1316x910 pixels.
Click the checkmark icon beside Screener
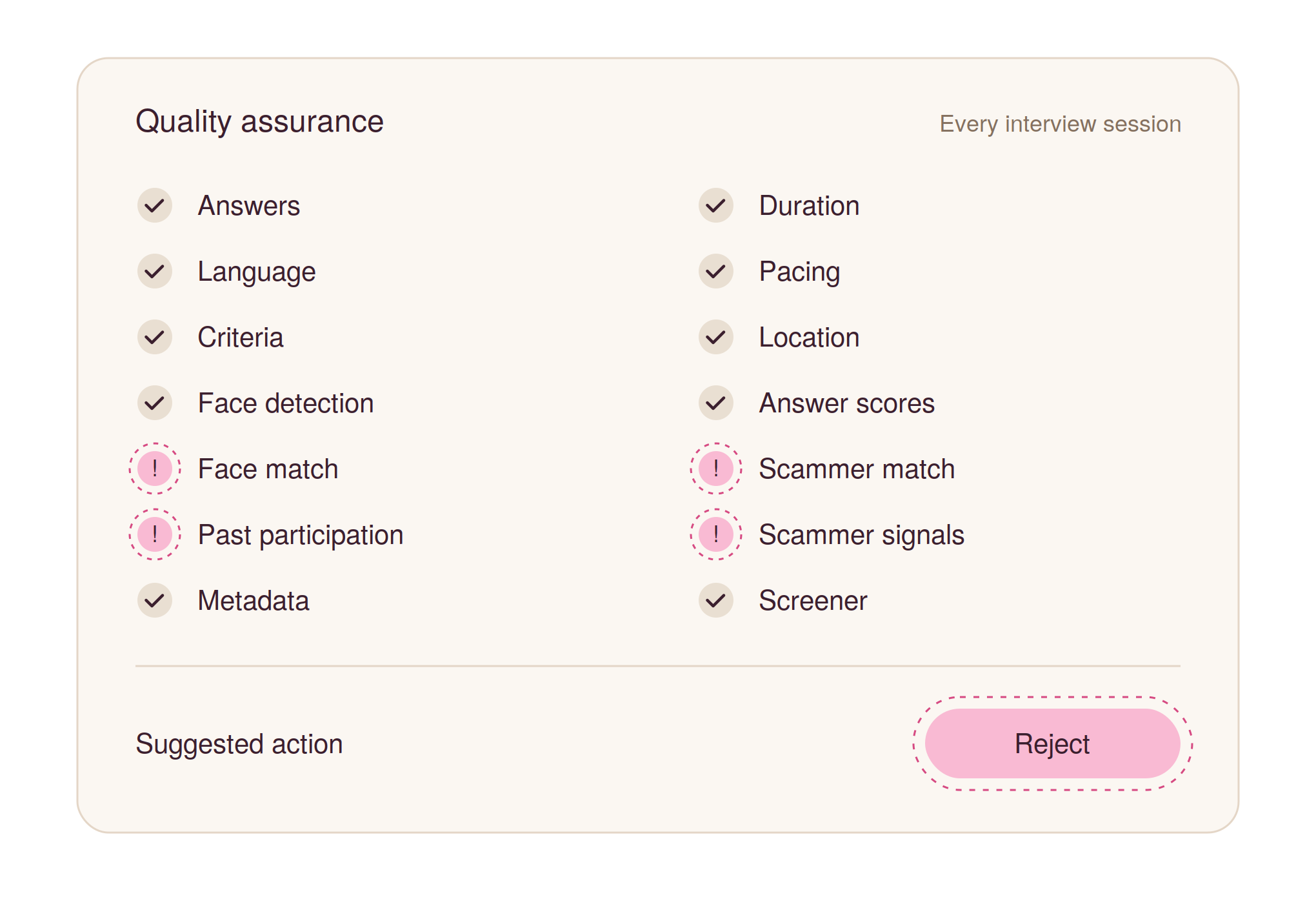point(716,601)
